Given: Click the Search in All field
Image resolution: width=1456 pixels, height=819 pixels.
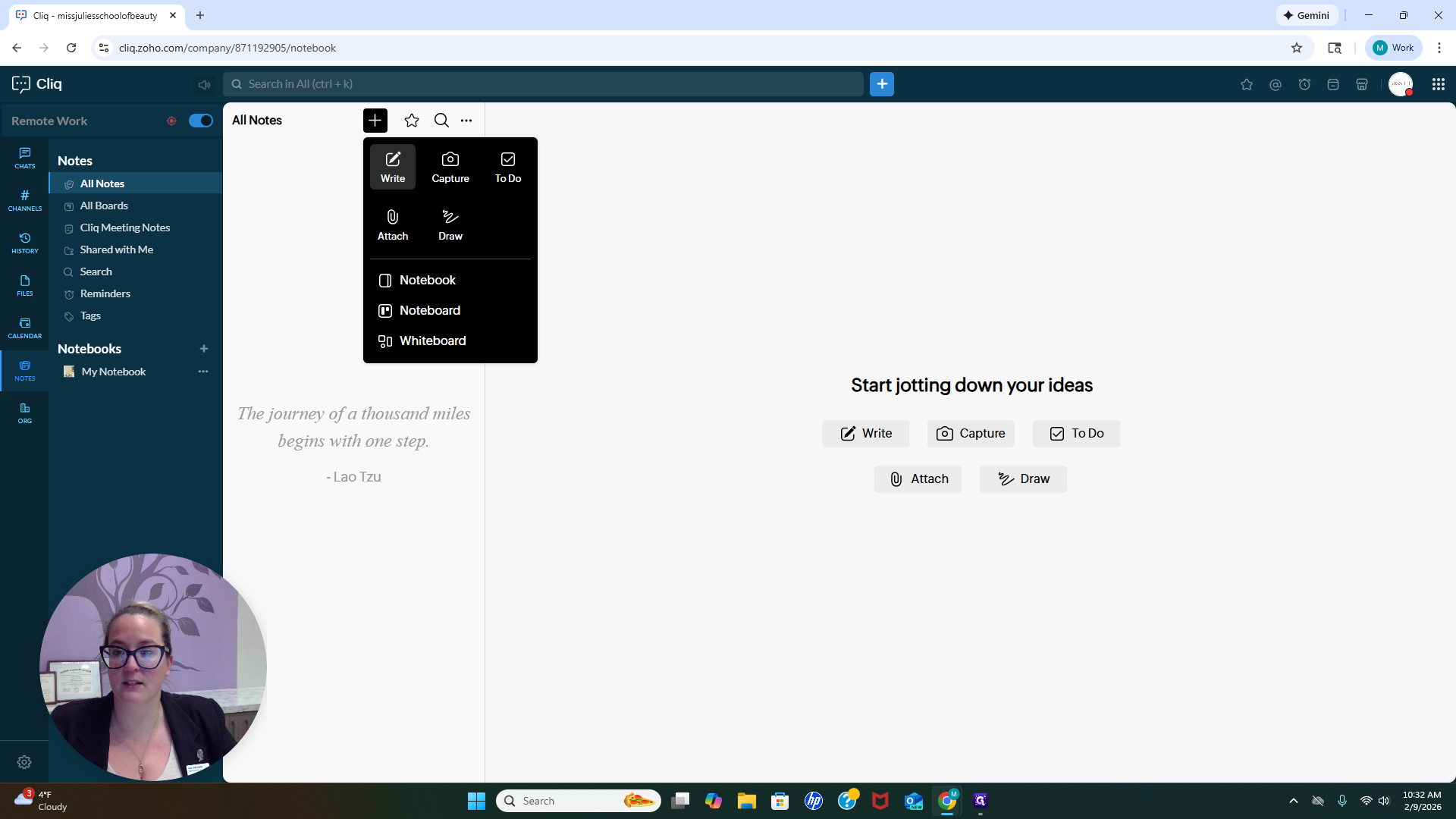Looking at the screenshot, I should 543,84.
